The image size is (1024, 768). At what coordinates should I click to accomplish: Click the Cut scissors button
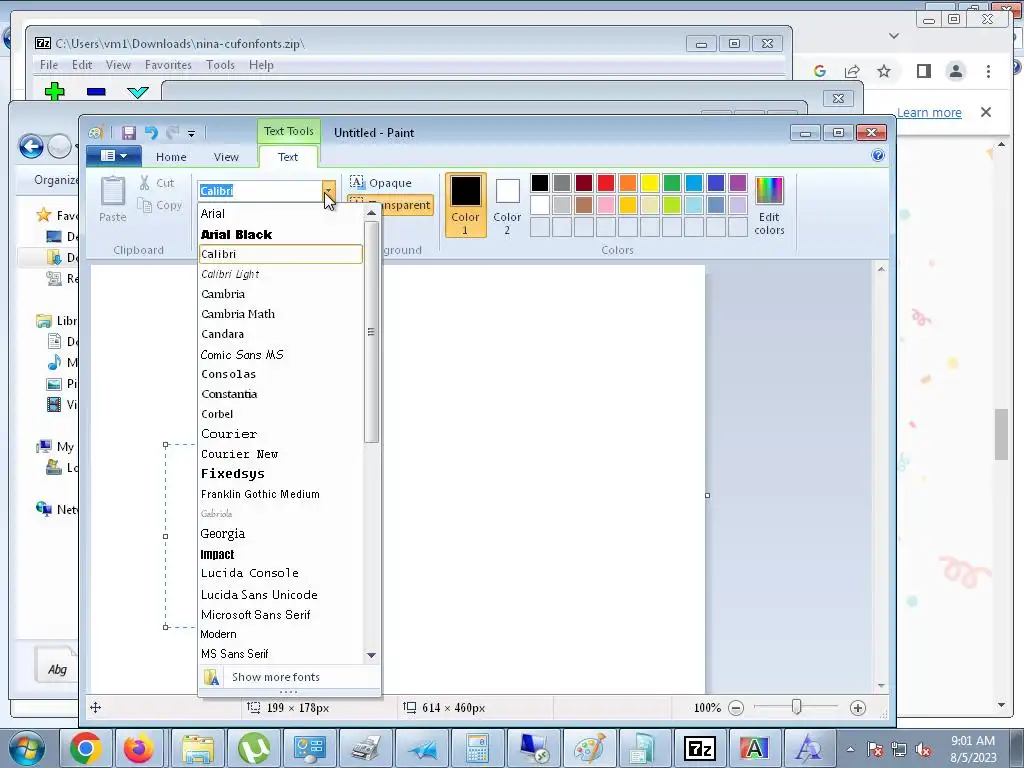coord(157,184)
